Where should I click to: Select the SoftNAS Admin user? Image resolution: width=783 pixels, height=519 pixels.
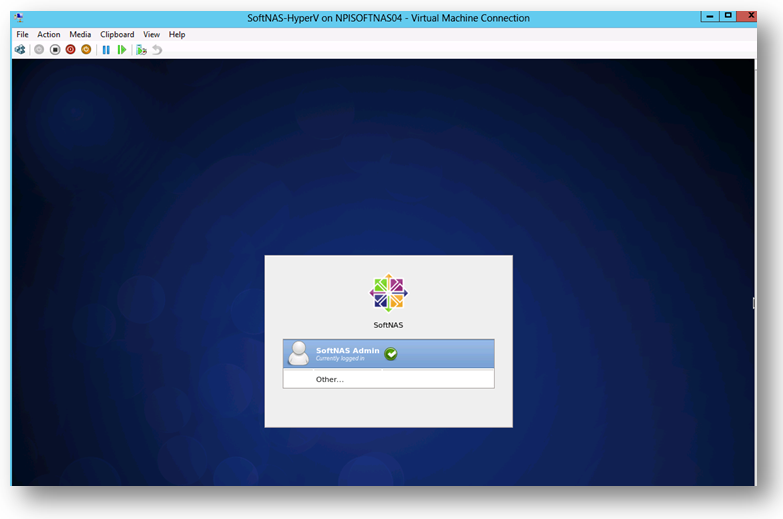(x=389, y=354)
